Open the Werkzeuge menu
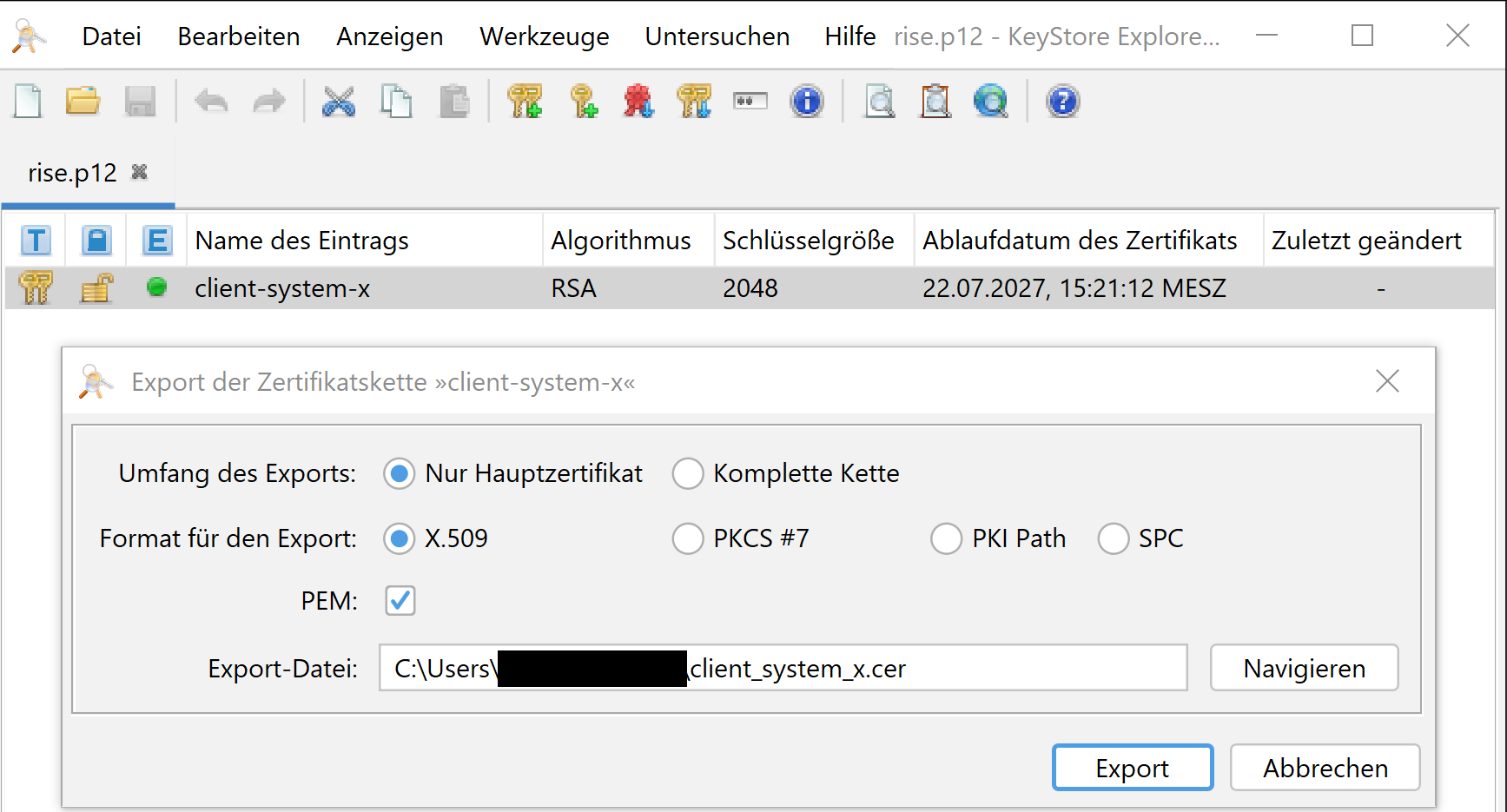This screenshot has width=1507, height=812. (545, 36)
